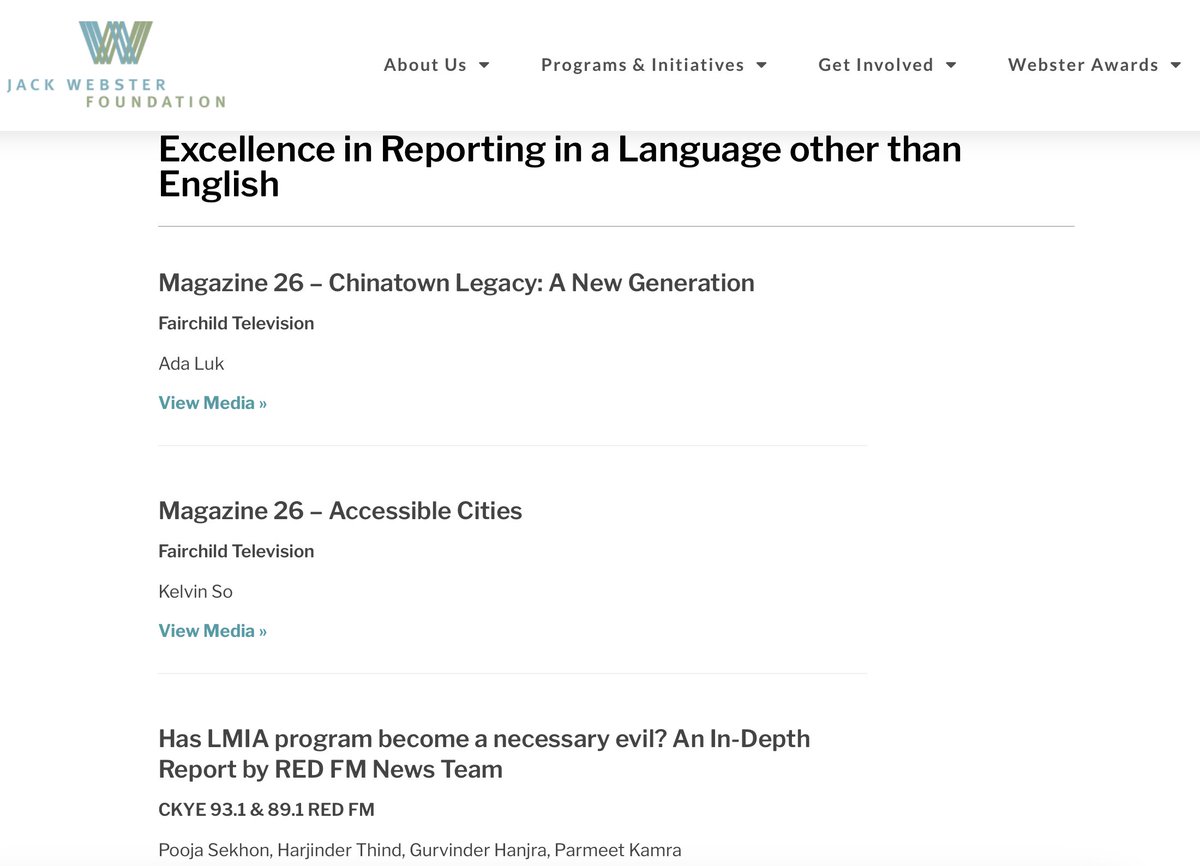The height and width of the screenshot is (866, 1200).
Task: Expand the Programs & Initiatives dropdown arrow
Action: [761, 65]
